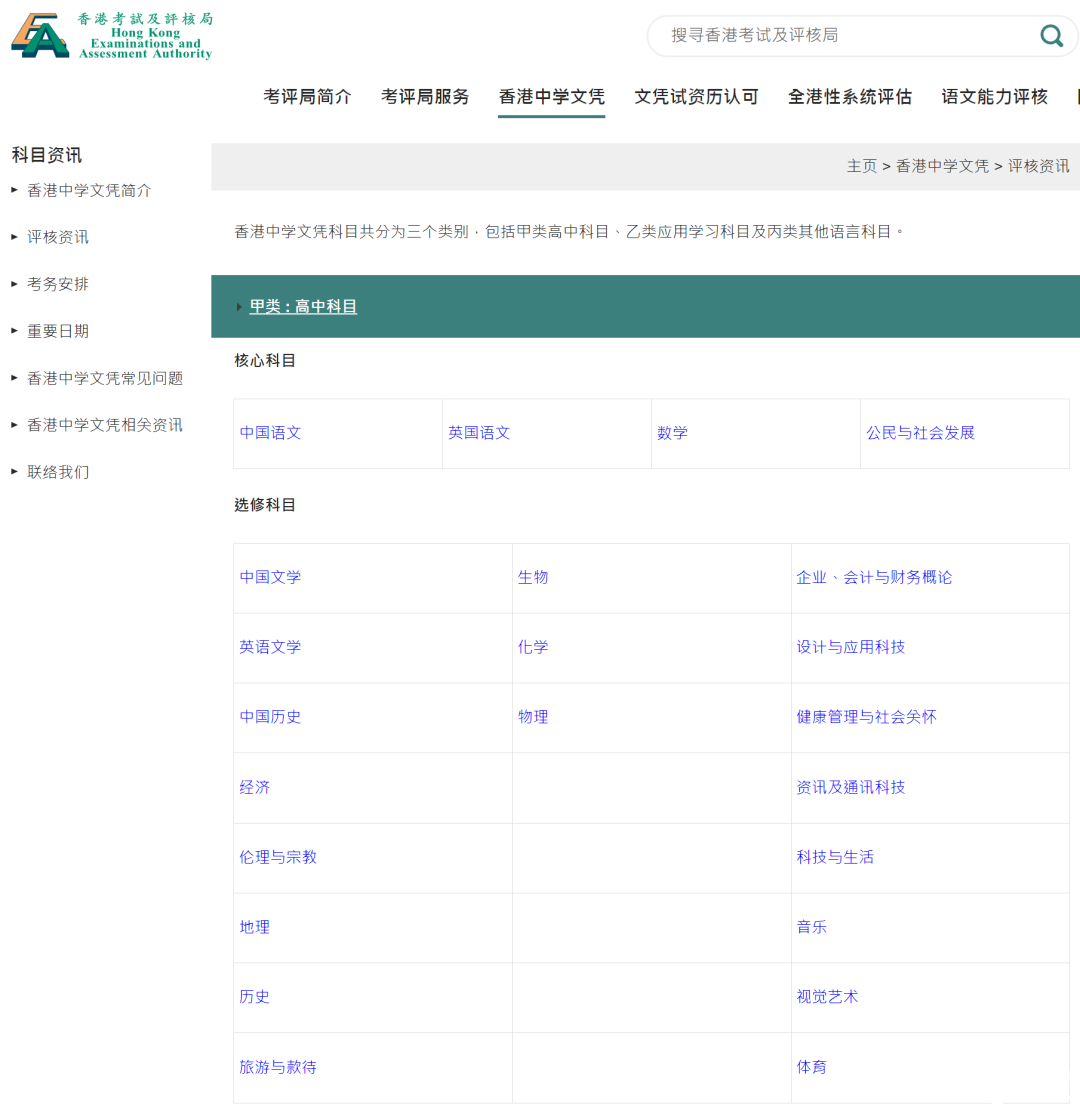This screenshot has height=1110, width=1080.
Task: Open the 体育 subject link
Action: [812, 1067]
